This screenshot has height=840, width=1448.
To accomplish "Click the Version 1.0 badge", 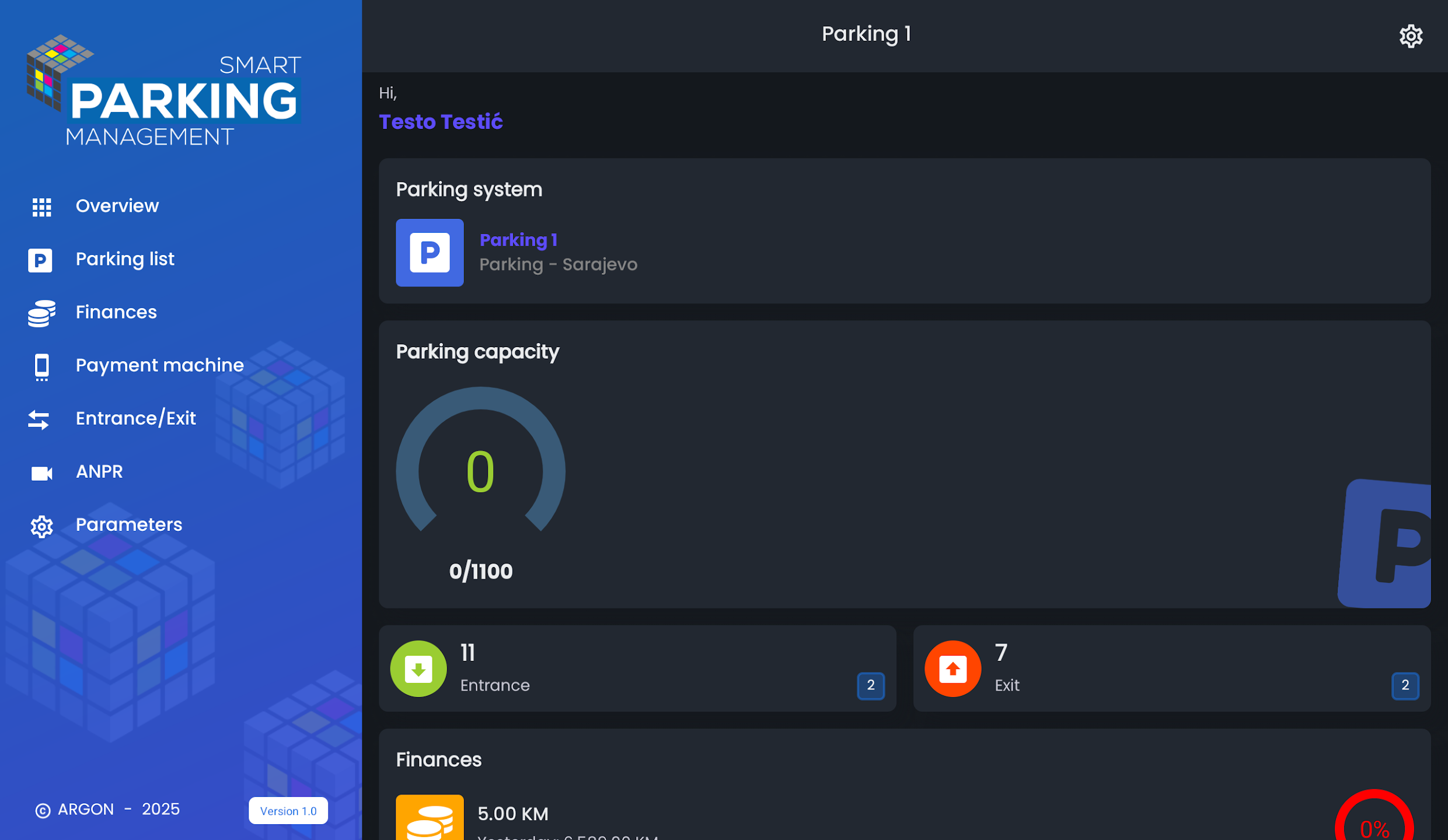I will (x=288, y=811).
